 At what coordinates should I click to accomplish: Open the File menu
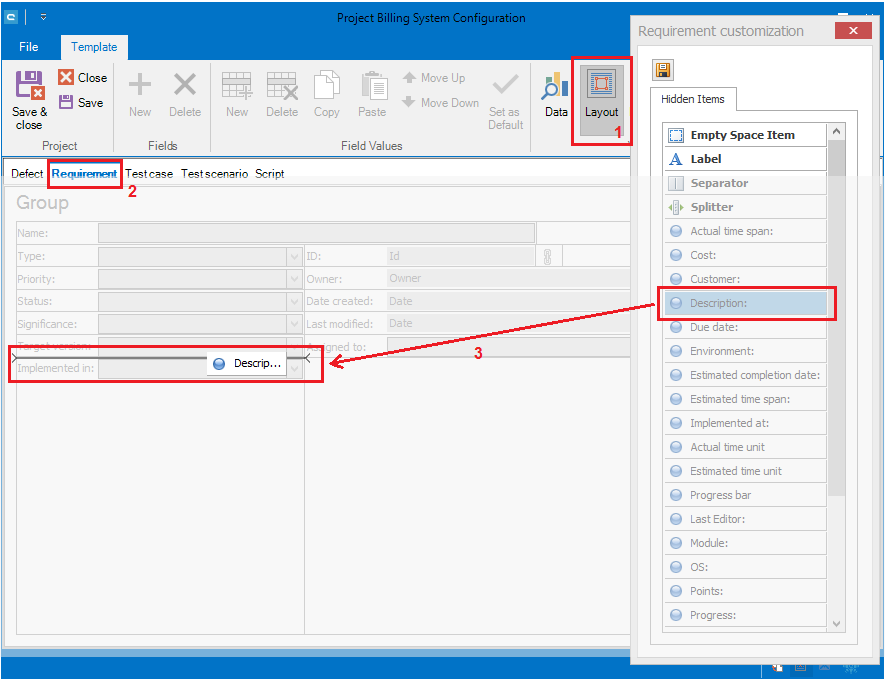click(29, 47)
